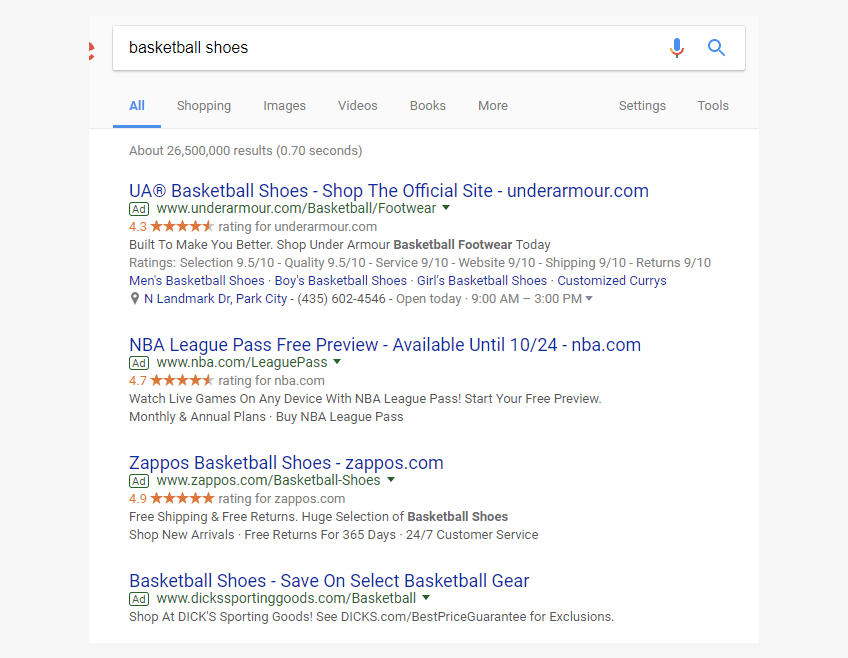
Task: Open the Books tab
Action: click(428, 106)
